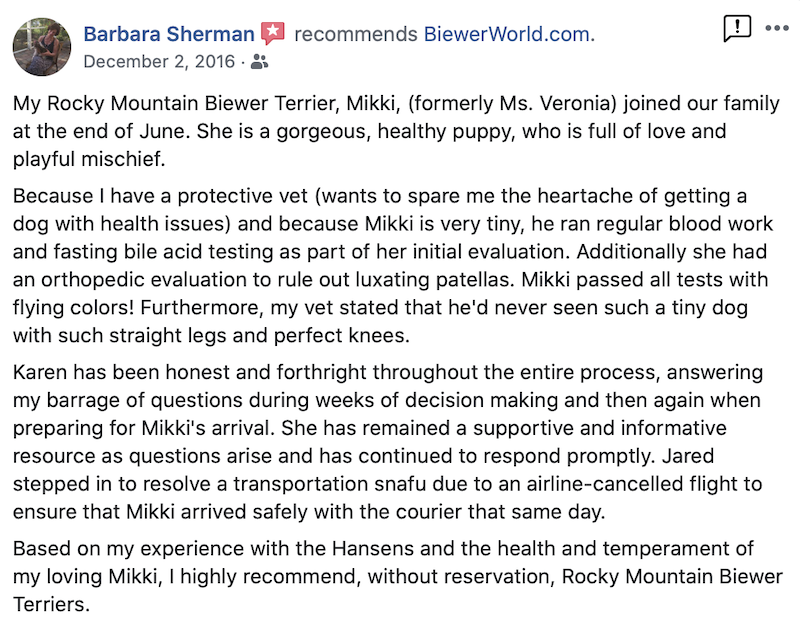Image resolution: width=800 pixels, height=629 pixels.
Task: Click the red star recommendation badge
Action: click(x=273, y=34)
